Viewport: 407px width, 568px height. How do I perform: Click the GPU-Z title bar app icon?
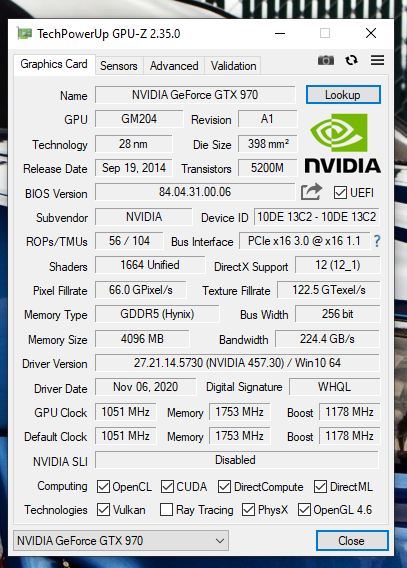(x=24, y=34)
